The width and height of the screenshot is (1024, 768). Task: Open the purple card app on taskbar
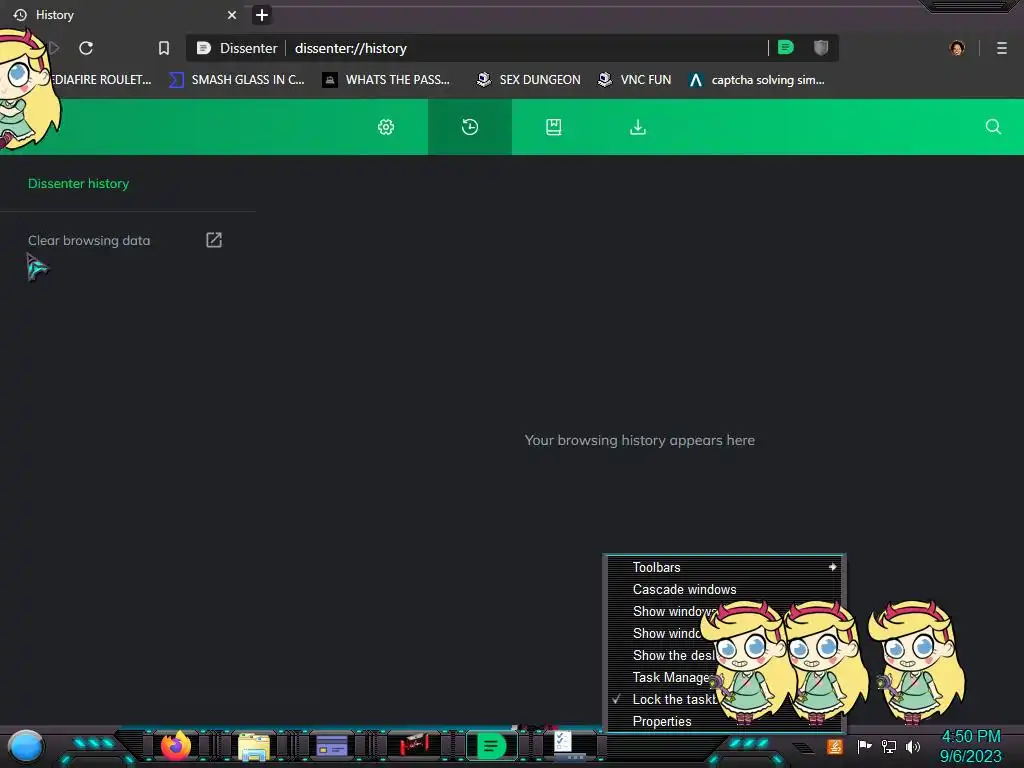332,746
